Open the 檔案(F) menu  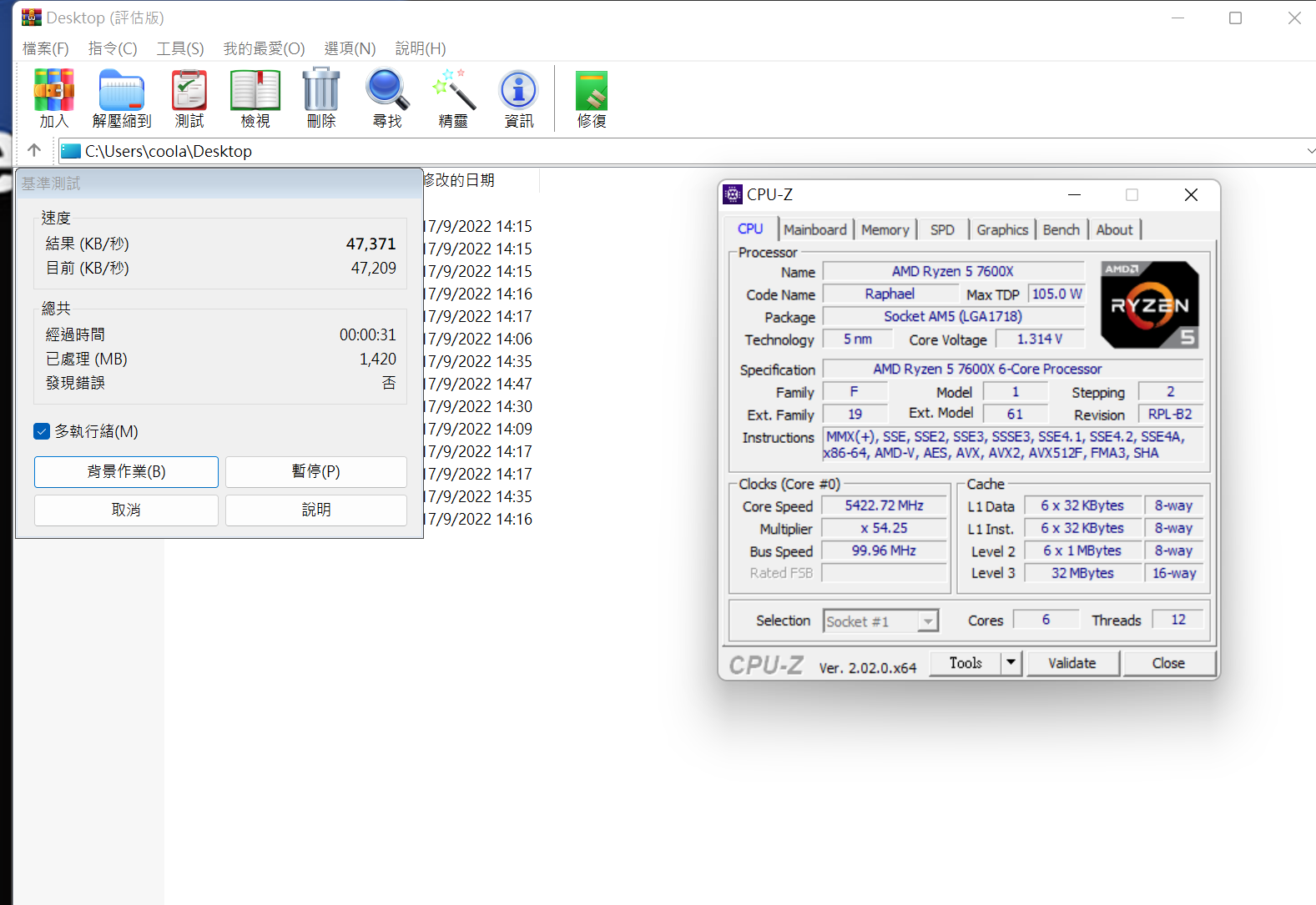[46, 48]
